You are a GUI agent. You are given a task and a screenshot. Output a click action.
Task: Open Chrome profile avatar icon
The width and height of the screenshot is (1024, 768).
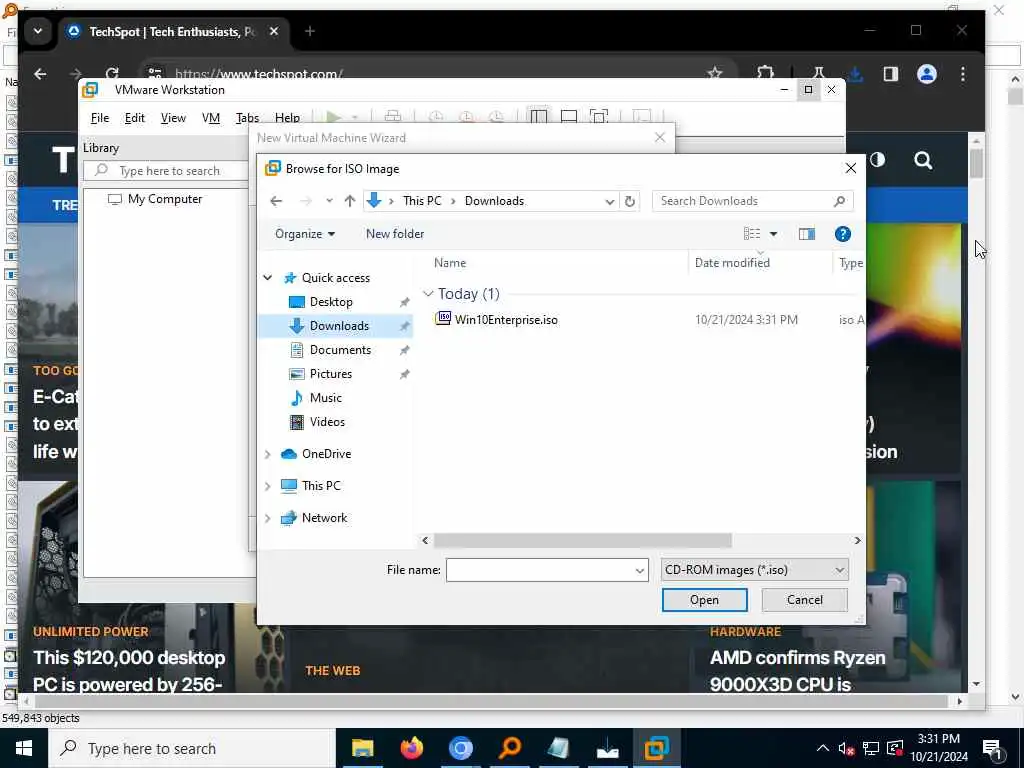pyautogui.click(x=927, y=74)
